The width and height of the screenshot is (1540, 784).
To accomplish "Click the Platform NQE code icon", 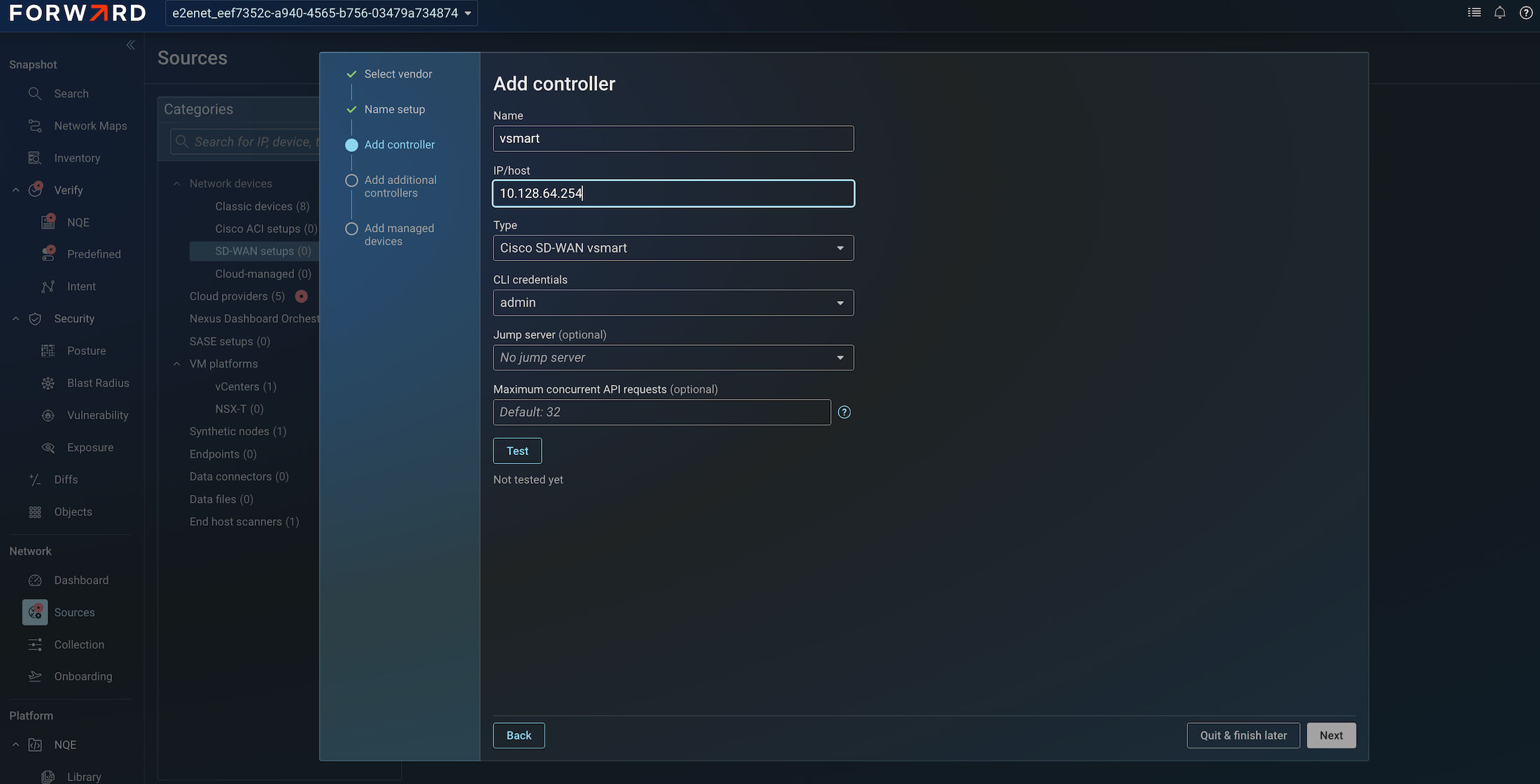I will coord(35,745).
